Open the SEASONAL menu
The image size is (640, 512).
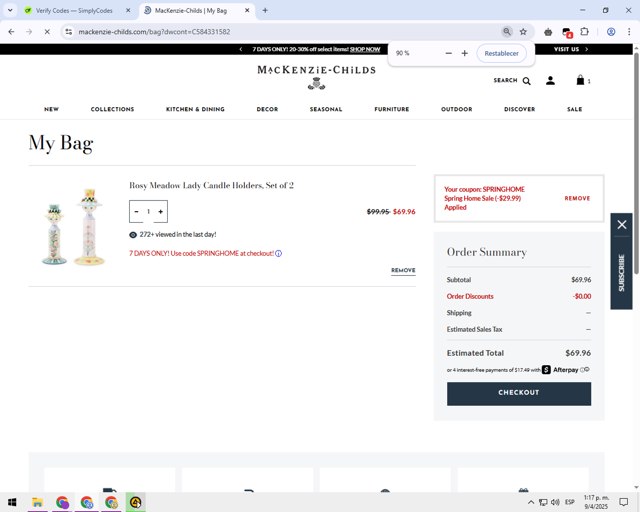[x=326, y=109]
